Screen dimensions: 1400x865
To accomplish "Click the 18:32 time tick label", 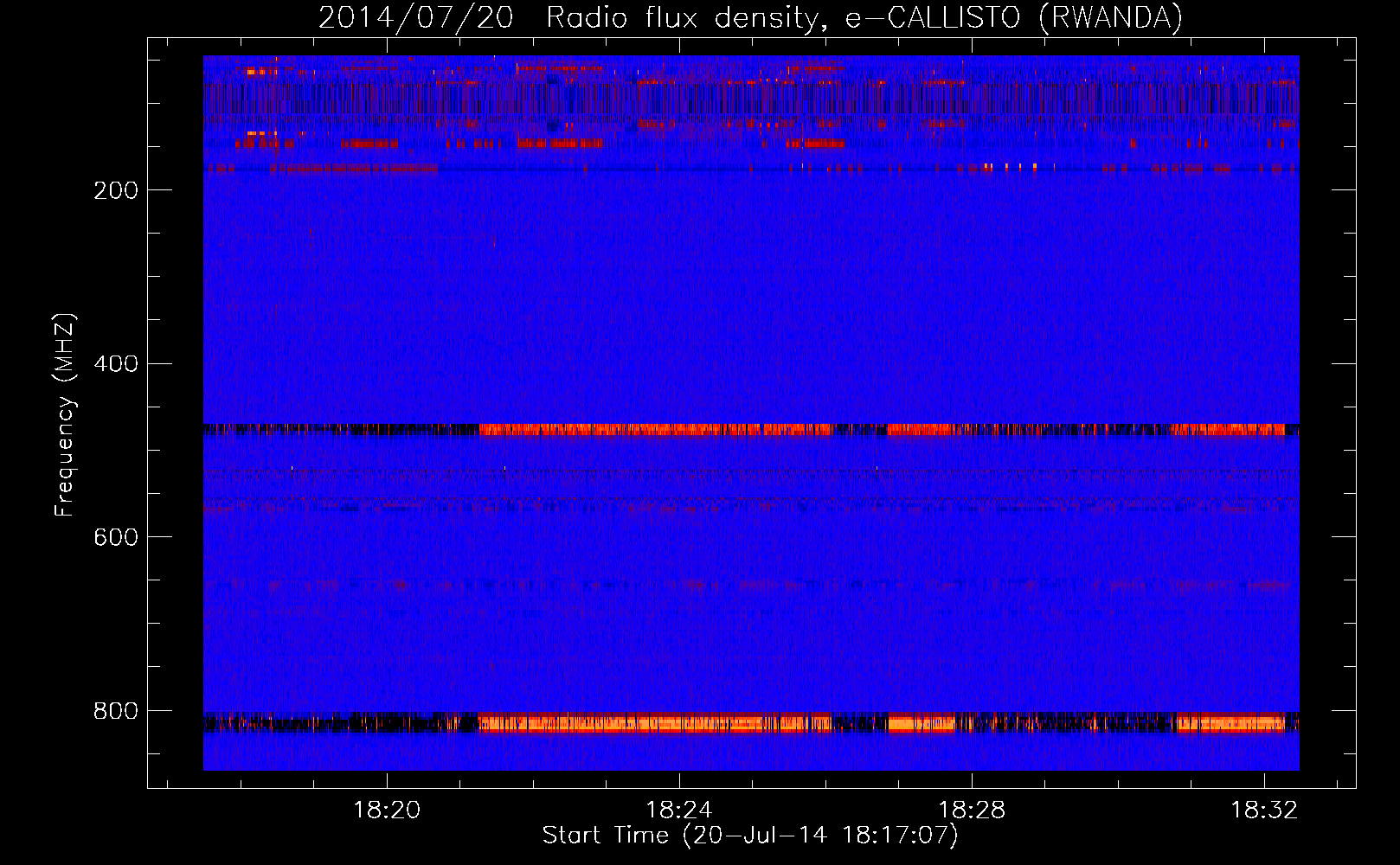I will pyautogui.click(x=1264, y=811).
